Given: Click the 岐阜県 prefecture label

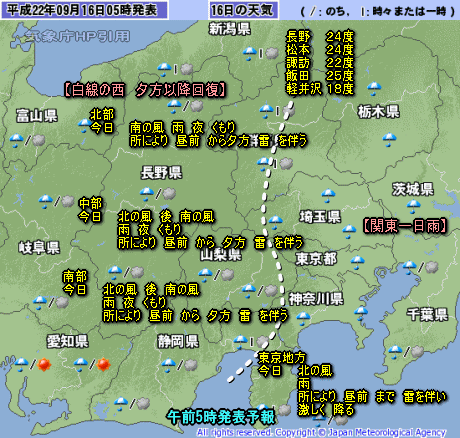Looking at the screenshot, I should click(x=39, y=248).
